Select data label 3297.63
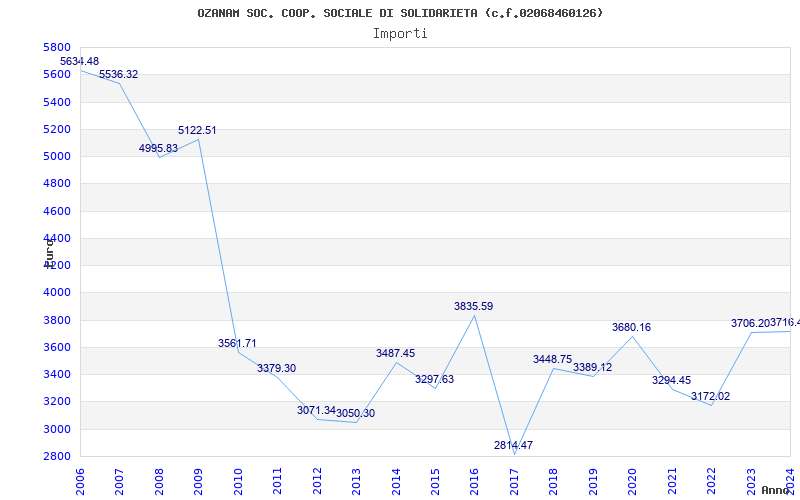This screenshot has height=500, width=800. tap(434, 379)
